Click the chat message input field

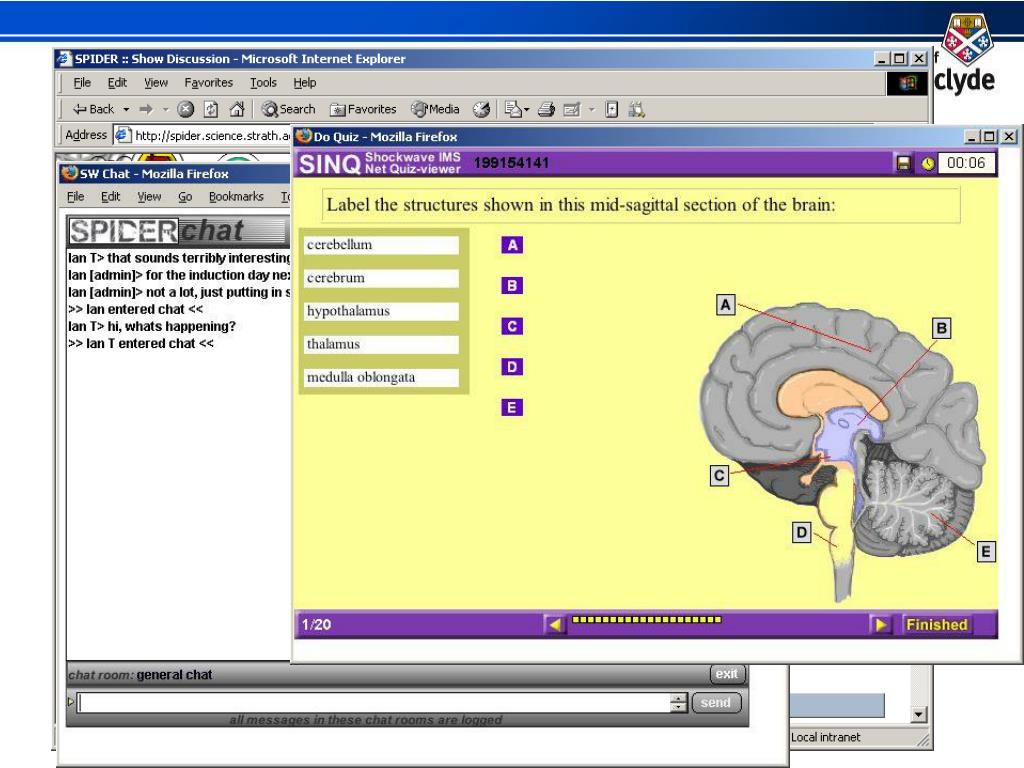point(374,703)
